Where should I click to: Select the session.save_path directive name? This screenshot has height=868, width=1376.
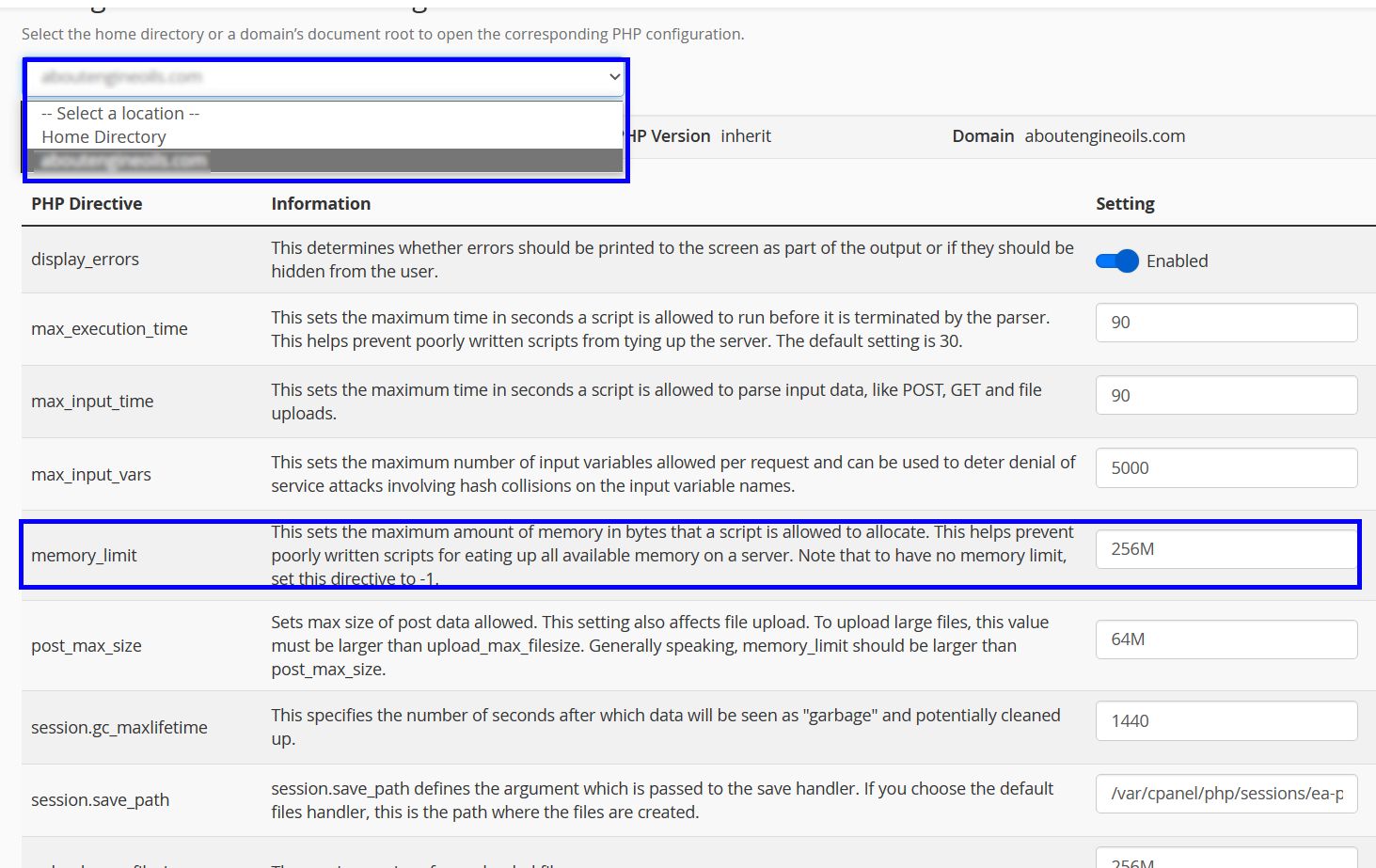pyautogui.click(x=101, y=800)
